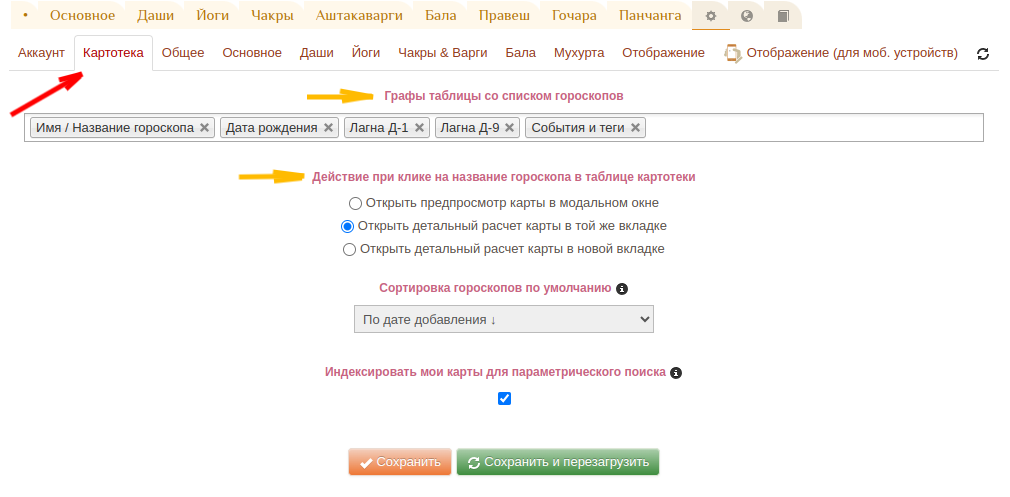Toggle the indexing checkbox for parametric search
This screenshot has height=497, width=1010.
click(504, 399)
